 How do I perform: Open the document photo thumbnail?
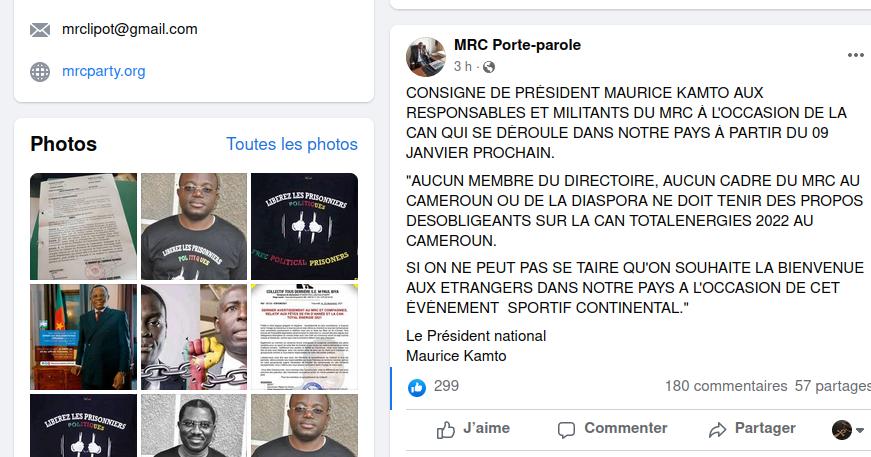83,226
